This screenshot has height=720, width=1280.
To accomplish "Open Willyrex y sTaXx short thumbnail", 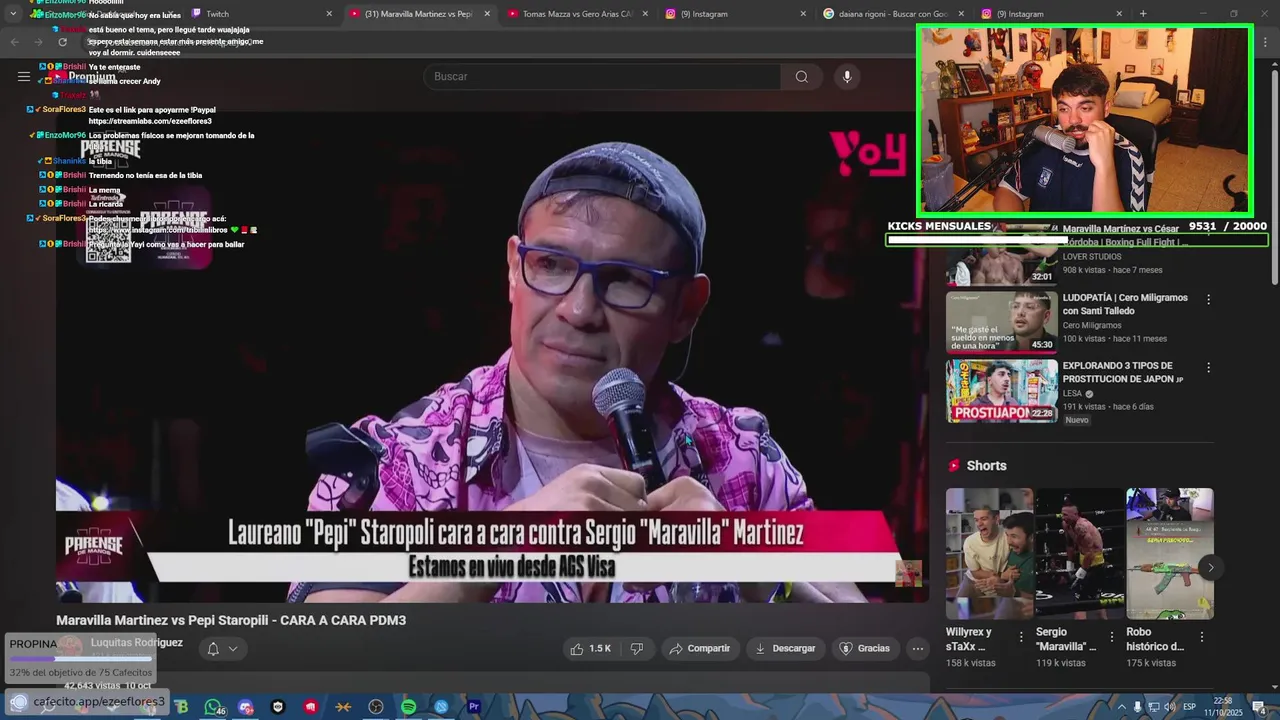I will pyautogui.click(x=989, y=554).
